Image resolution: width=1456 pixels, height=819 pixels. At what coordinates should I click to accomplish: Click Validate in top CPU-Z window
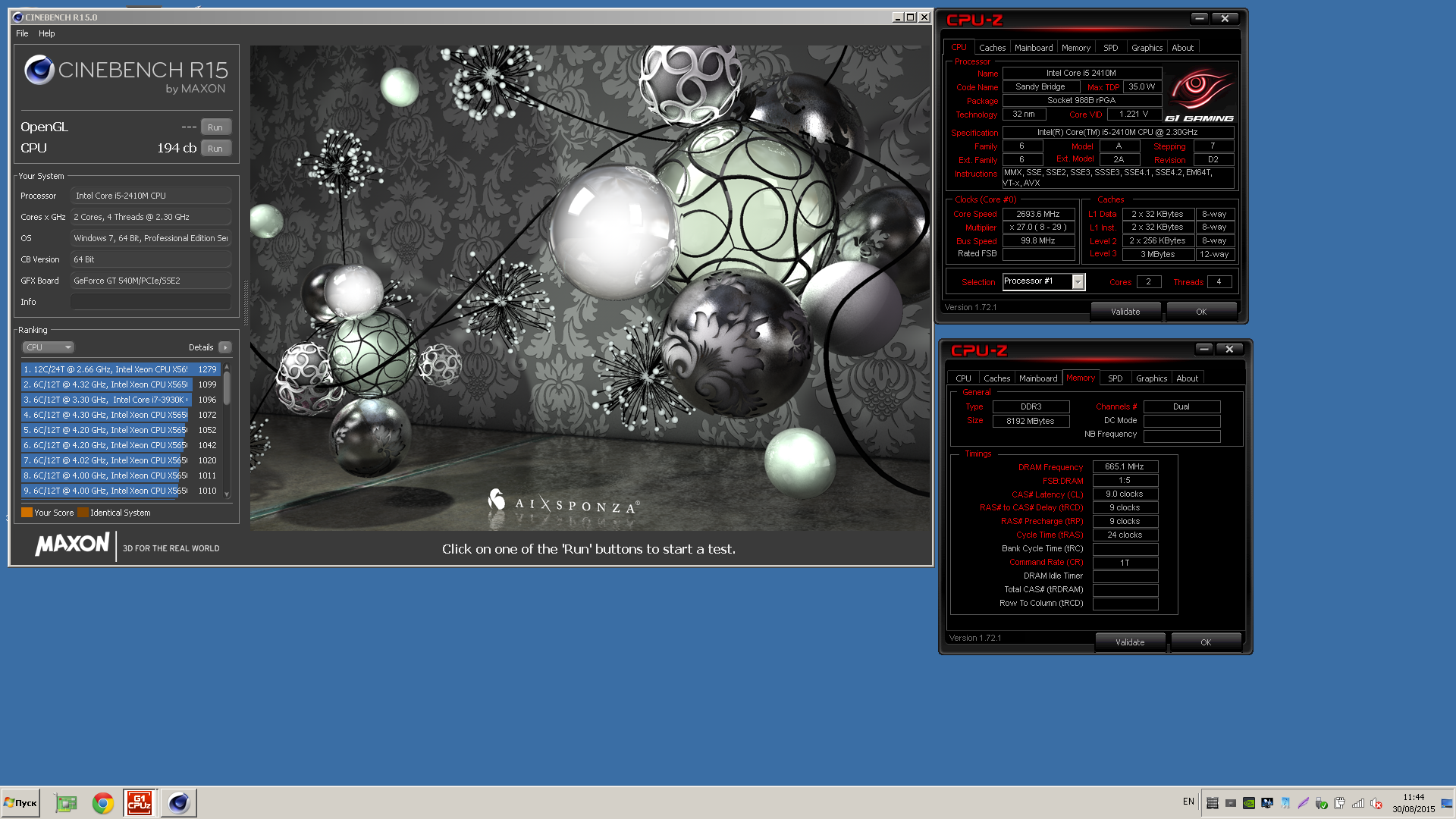tap(1125, 312)
